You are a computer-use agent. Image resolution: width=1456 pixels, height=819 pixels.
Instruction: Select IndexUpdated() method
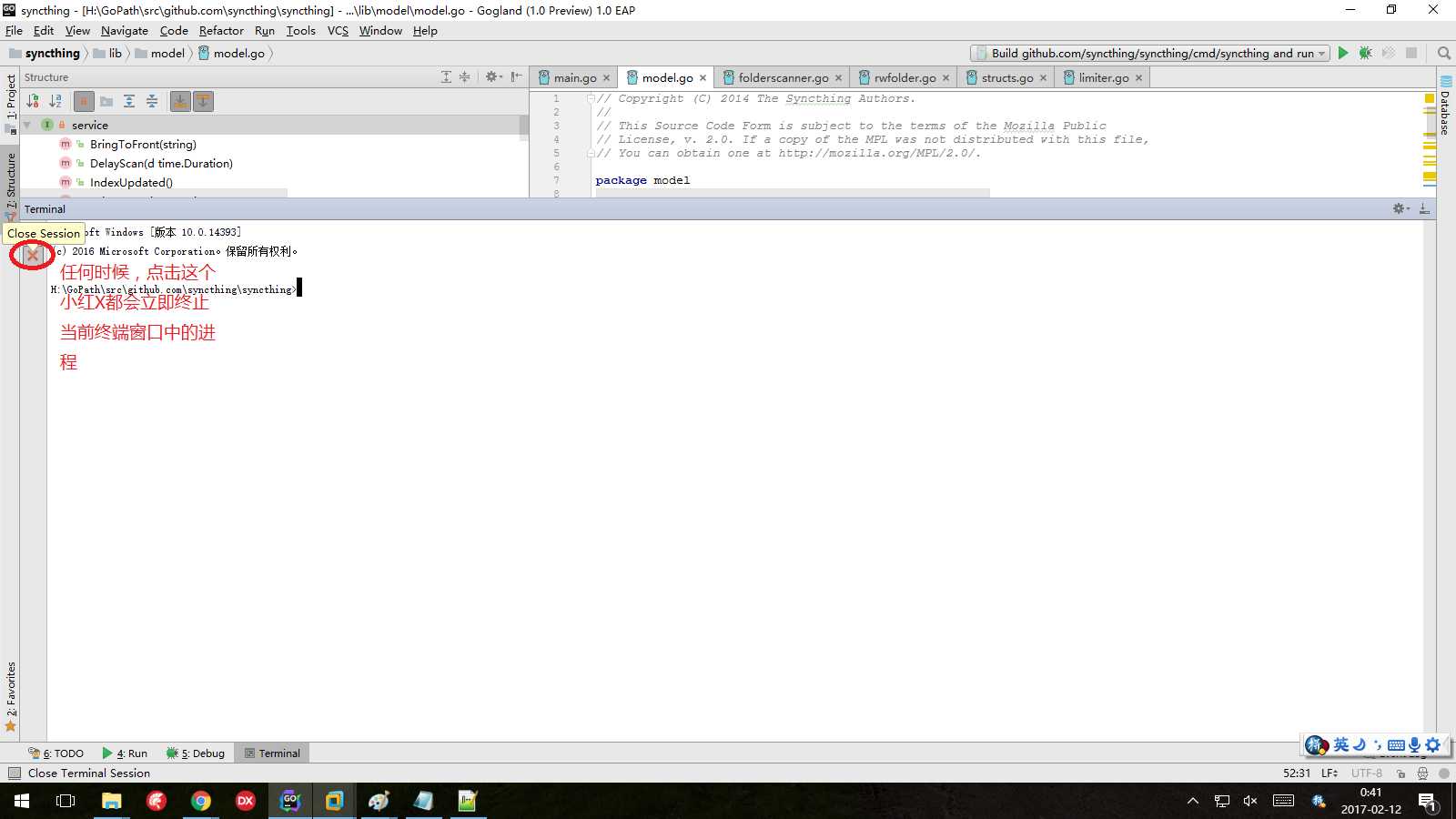[131, 182]
